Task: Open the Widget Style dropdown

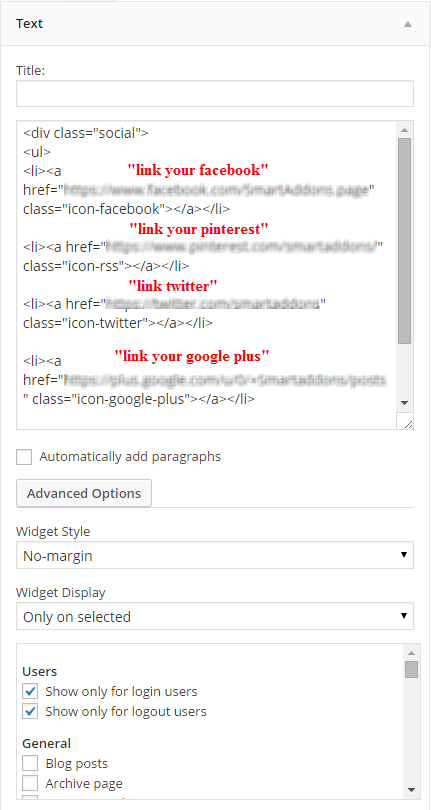Action: tap(215, 555)
